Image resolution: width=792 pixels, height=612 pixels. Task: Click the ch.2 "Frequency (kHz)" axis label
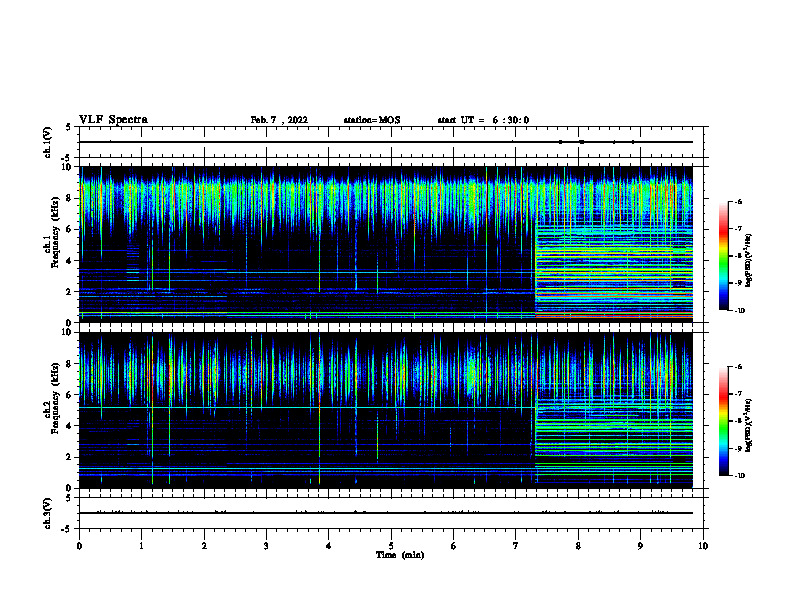point(56,398)
